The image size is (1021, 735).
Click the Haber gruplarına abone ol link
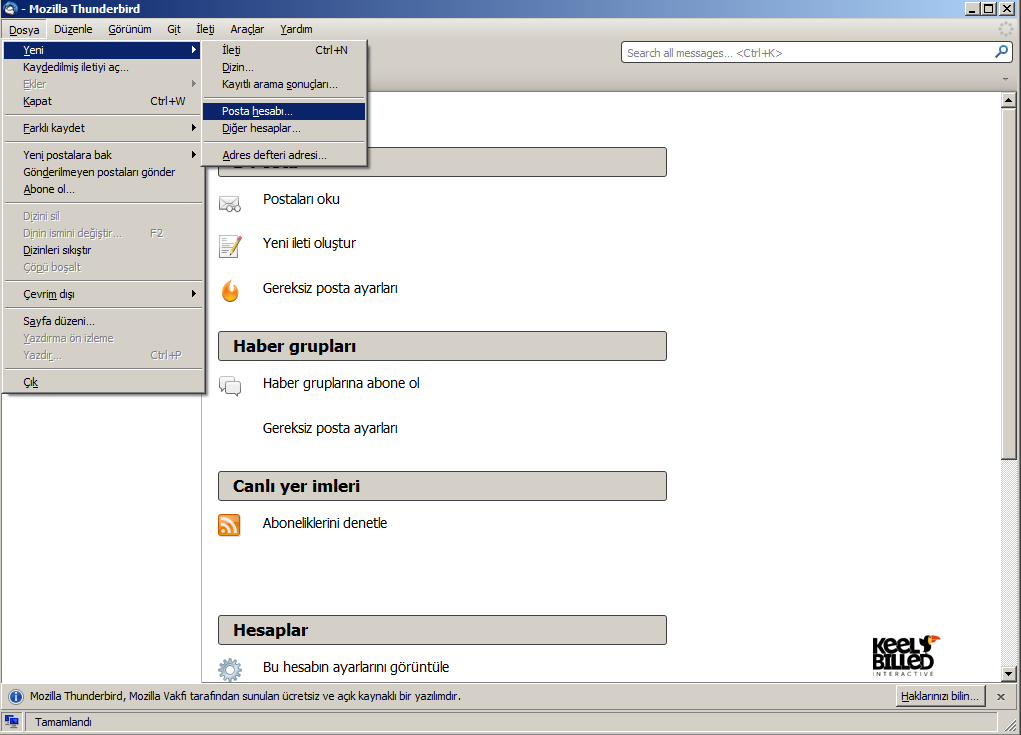point(341,383)
